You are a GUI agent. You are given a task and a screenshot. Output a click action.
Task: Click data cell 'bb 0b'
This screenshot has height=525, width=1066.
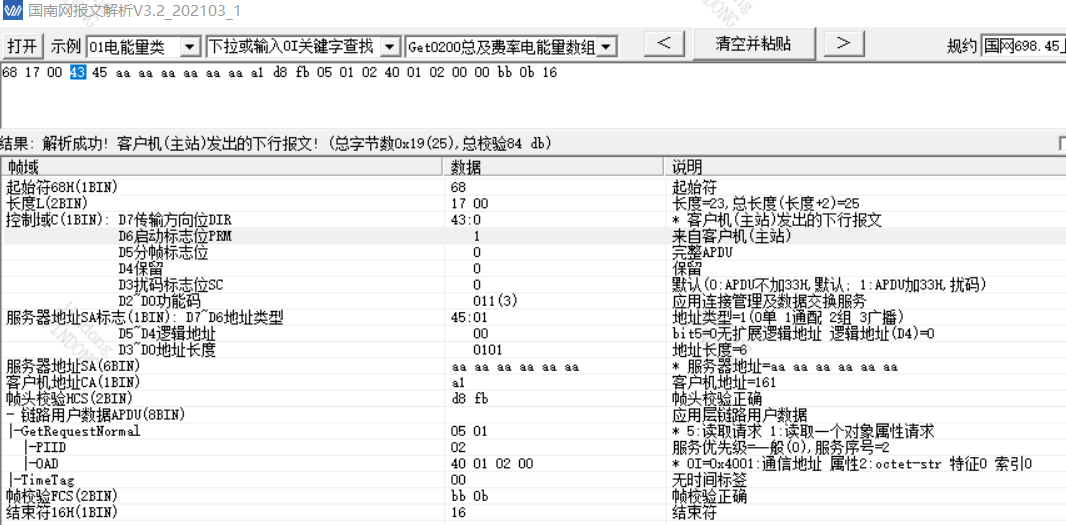coord(469,496)
